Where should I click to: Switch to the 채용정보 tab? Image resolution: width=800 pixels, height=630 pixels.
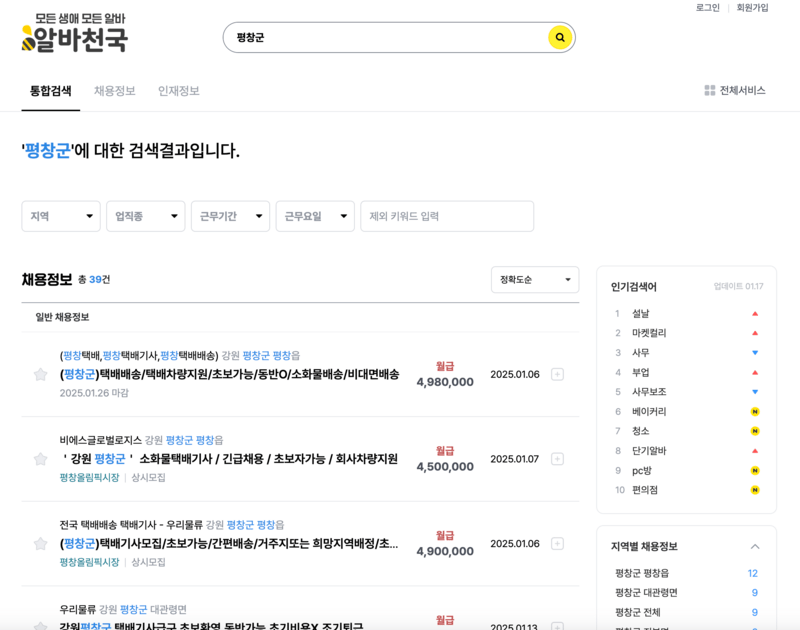click(x=115, y=88)
